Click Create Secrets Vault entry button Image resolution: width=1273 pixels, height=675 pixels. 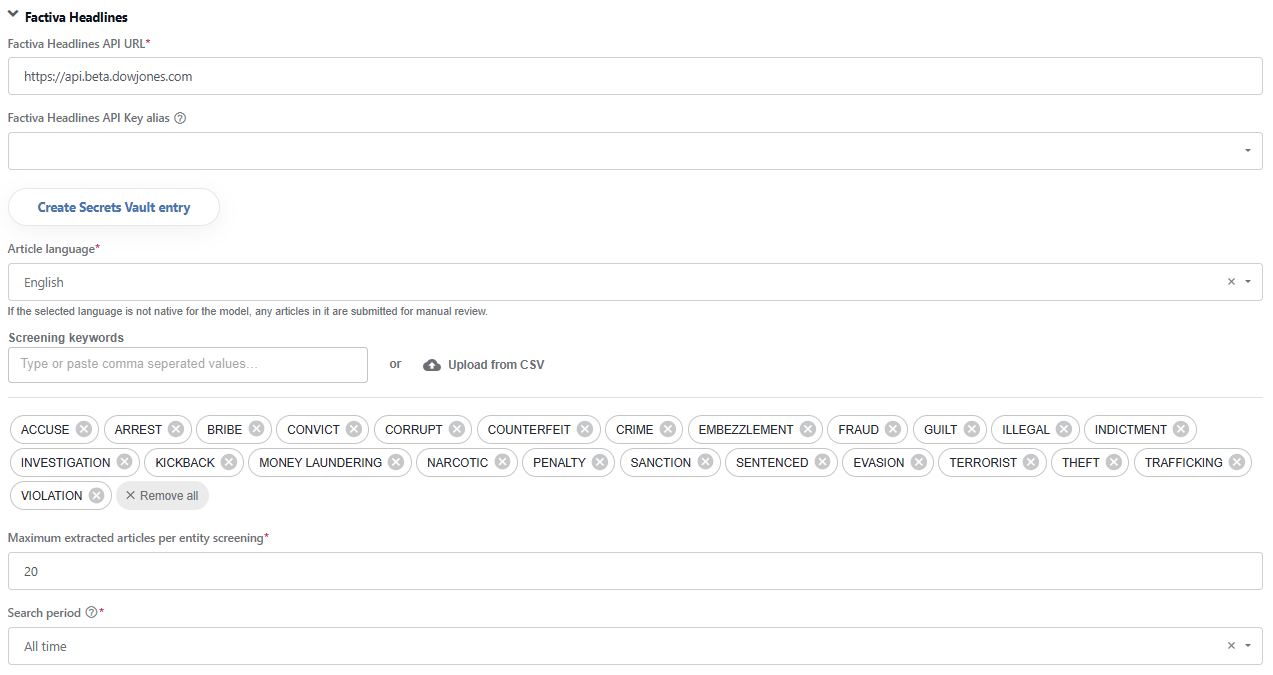(x=114, y=207)
